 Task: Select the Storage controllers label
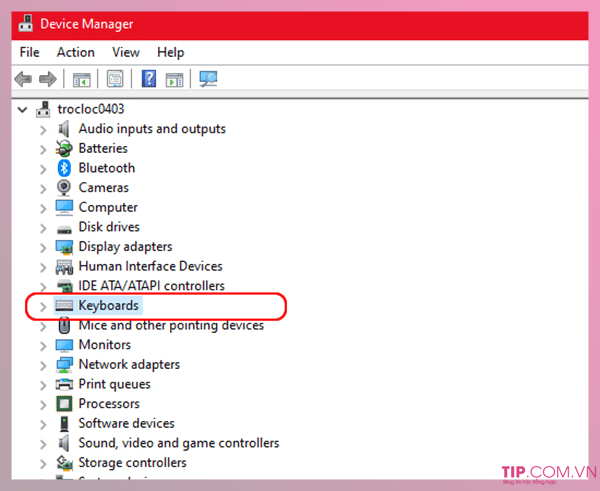(132, 463)
